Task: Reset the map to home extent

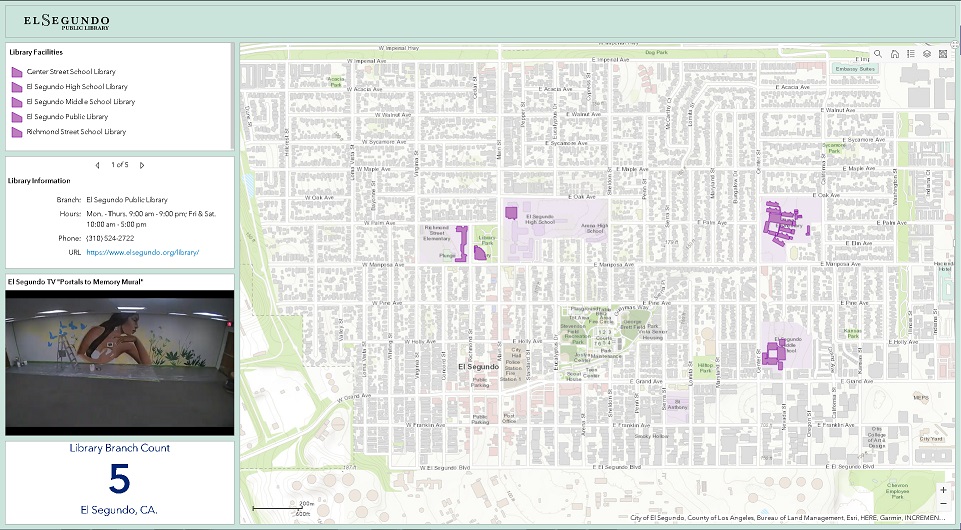Action: click(894, 54)
